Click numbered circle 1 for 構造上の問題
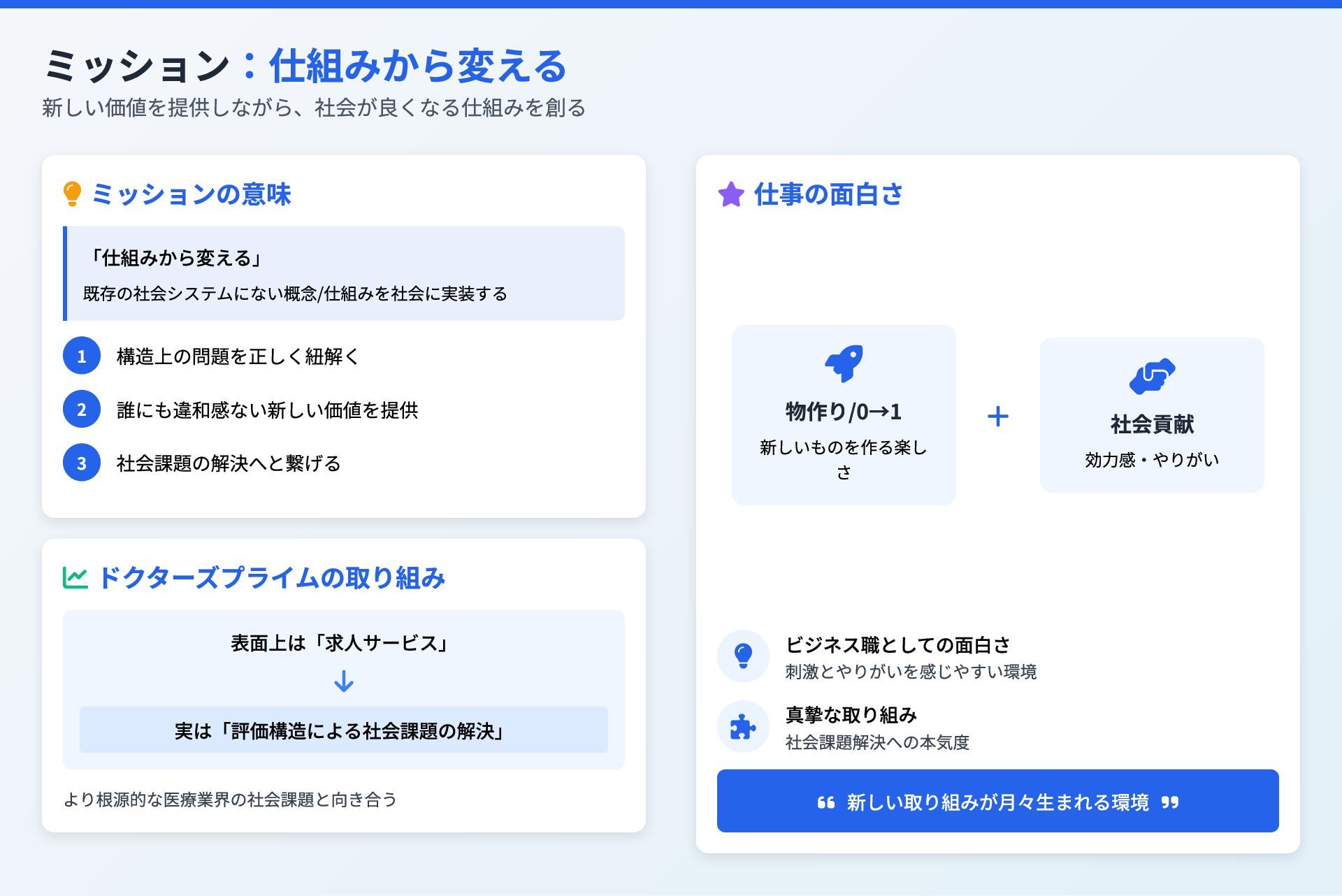1342x896 pixels. pos(82,356)
